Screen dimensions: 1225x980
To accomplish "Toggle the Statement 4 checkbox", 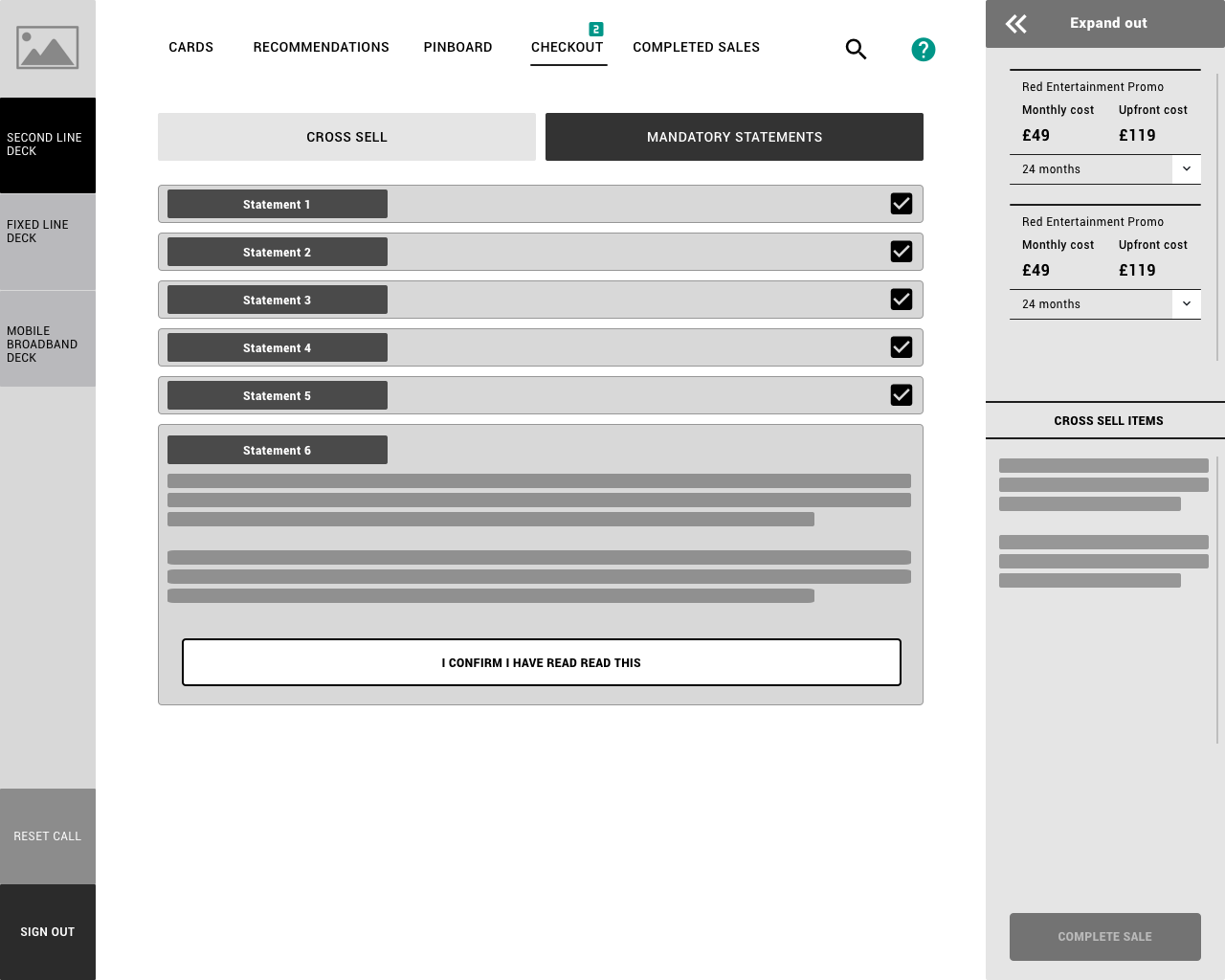I will (902, 347).
